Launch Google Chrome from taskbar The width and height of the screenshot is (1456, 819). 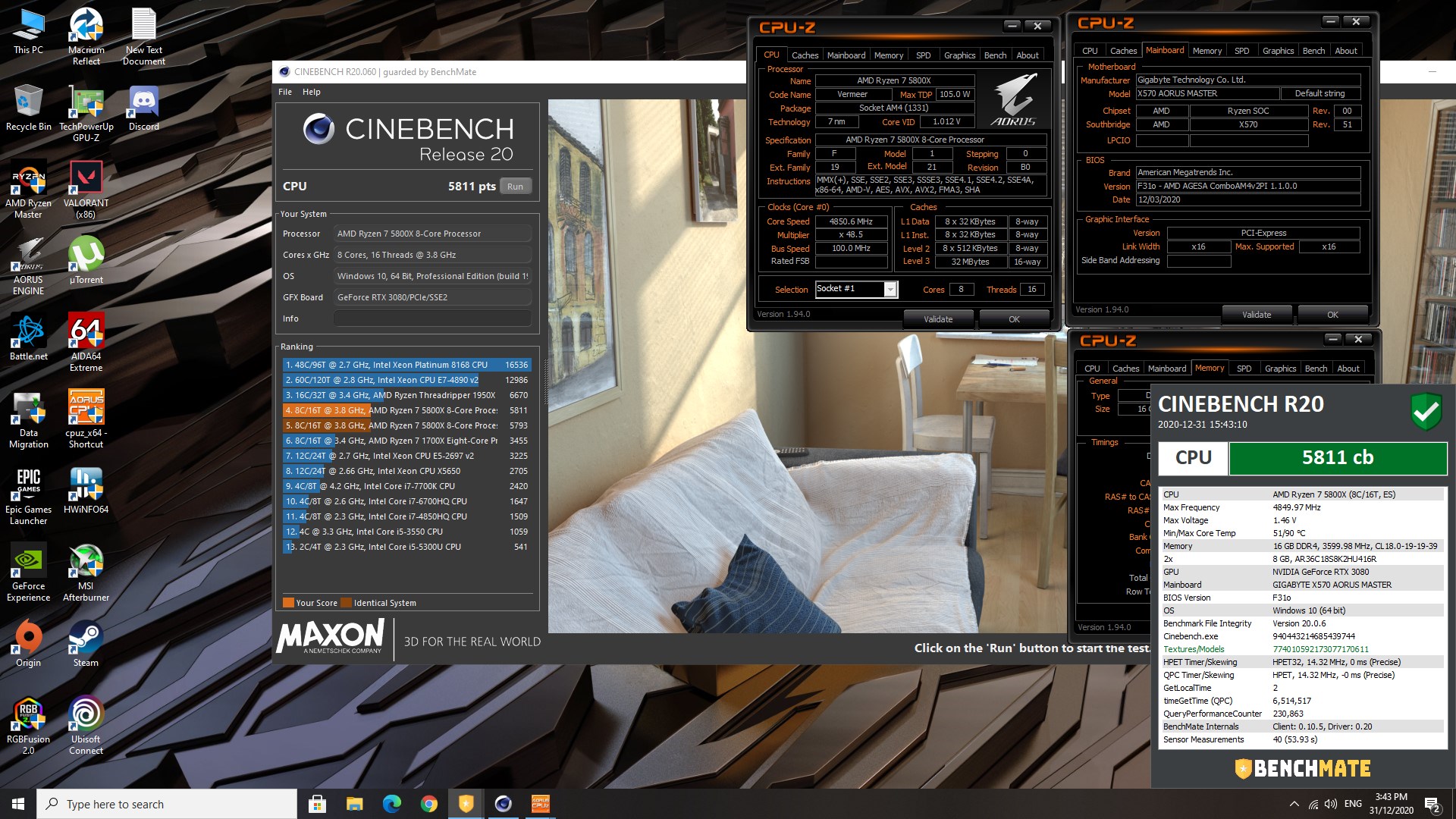coord(428,804)
